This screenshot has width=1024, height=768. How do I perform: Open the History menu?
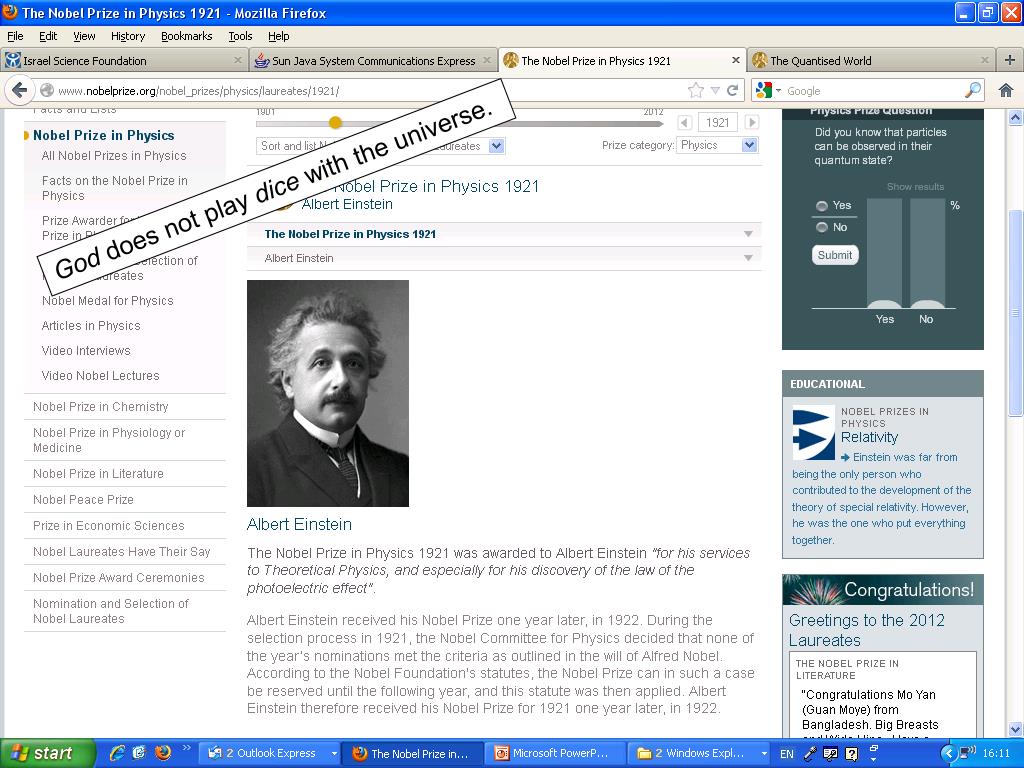point(127,36)
